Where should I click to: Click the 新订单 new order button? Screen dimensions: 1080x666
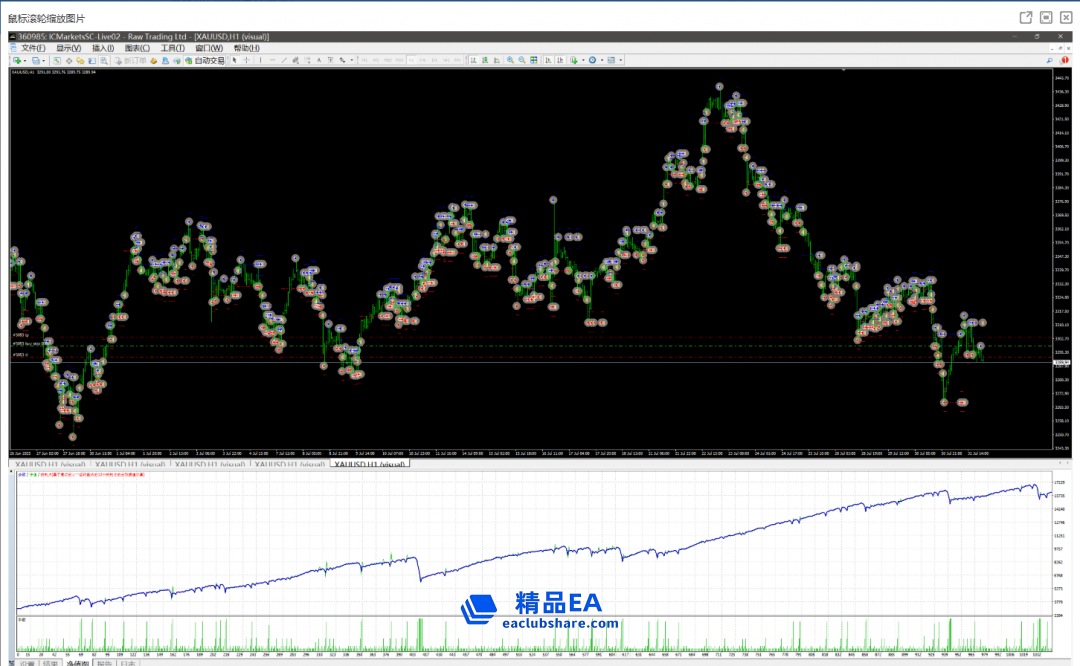click(x=131, y=60)
